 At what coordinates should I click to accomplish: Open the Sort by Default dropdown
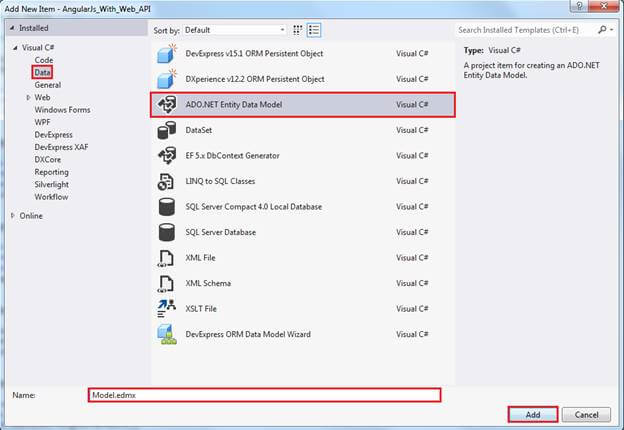[x=234, y=30]
